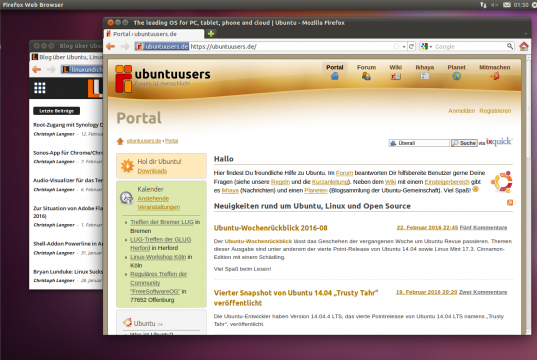Click the back arrow in the blog window
This screenshot has width=537, height=360.
(36, 70)
